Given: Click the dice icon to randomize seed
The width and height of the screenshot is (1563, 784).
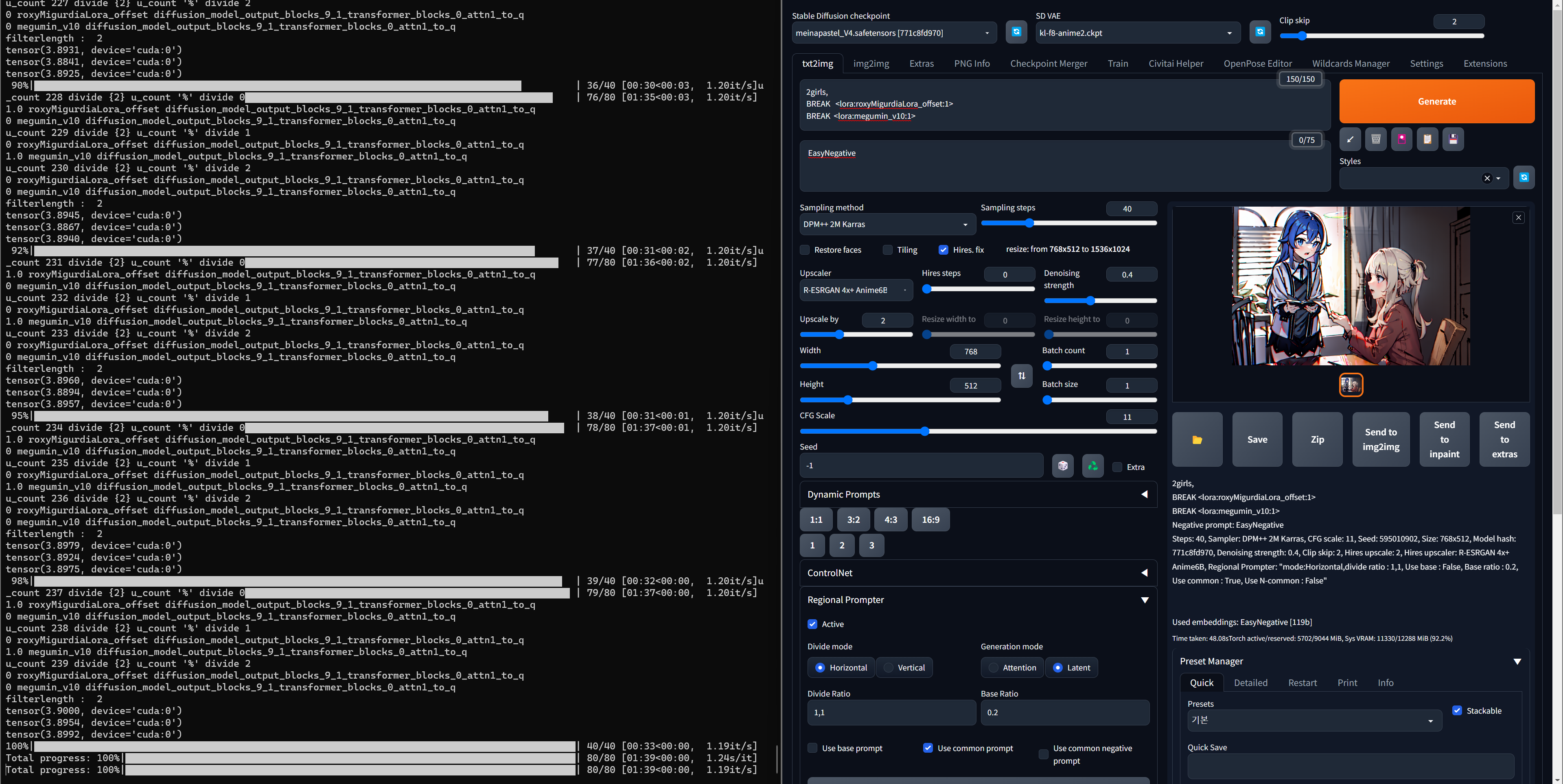Looking at the screenshot, I should 1062,466.
